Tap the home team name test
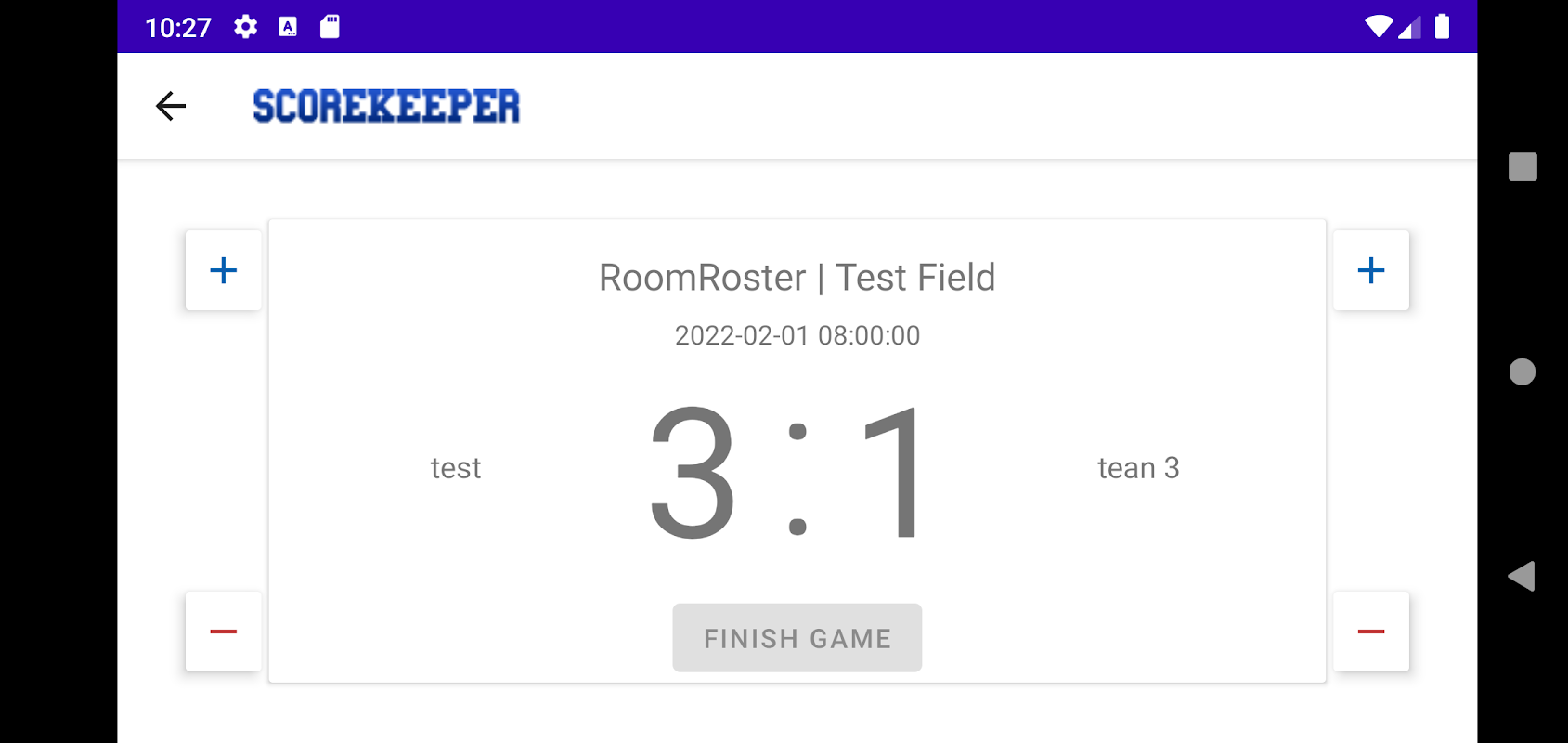 (456, 468)
